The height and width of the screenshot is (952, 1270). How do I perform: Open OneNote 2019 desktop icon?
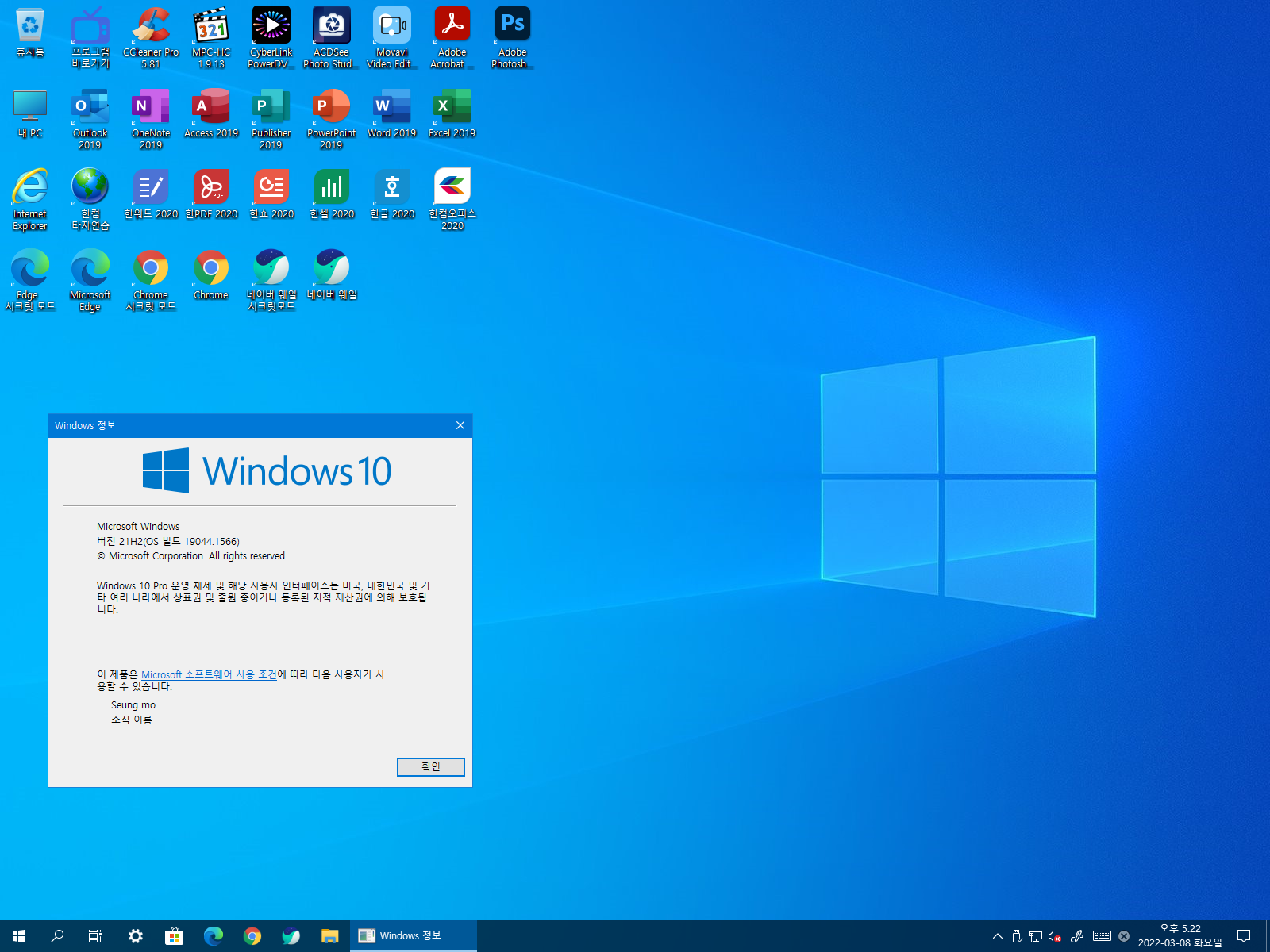(151, 118)
